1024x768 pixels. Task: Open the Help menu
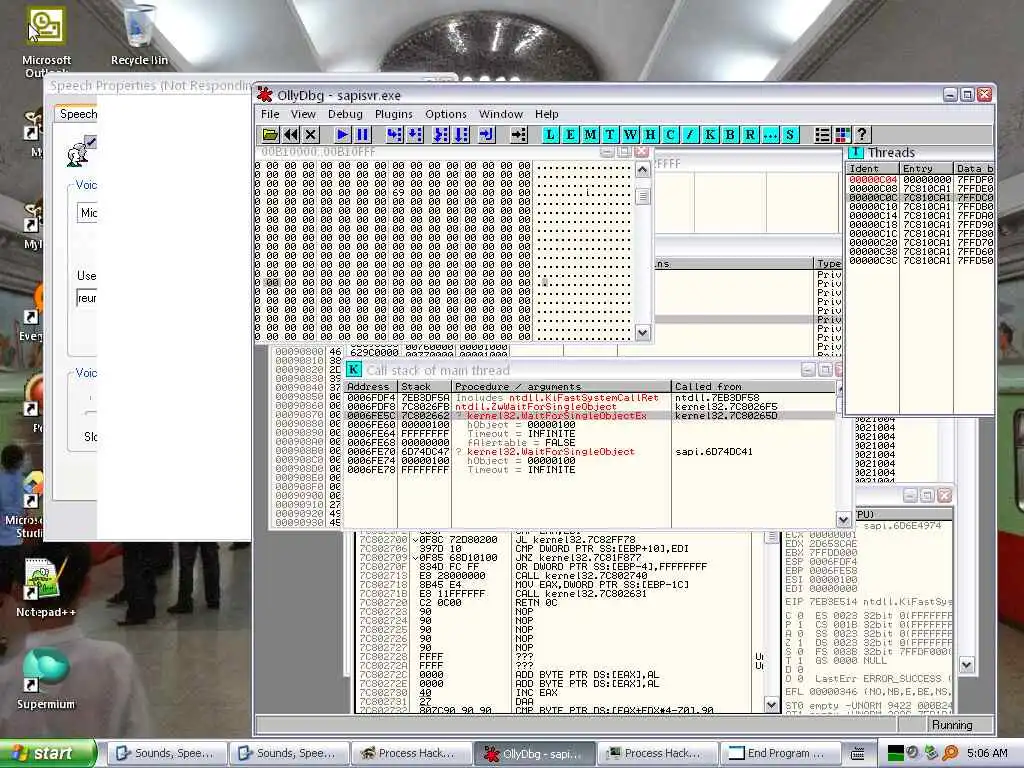tap(547, 114)
